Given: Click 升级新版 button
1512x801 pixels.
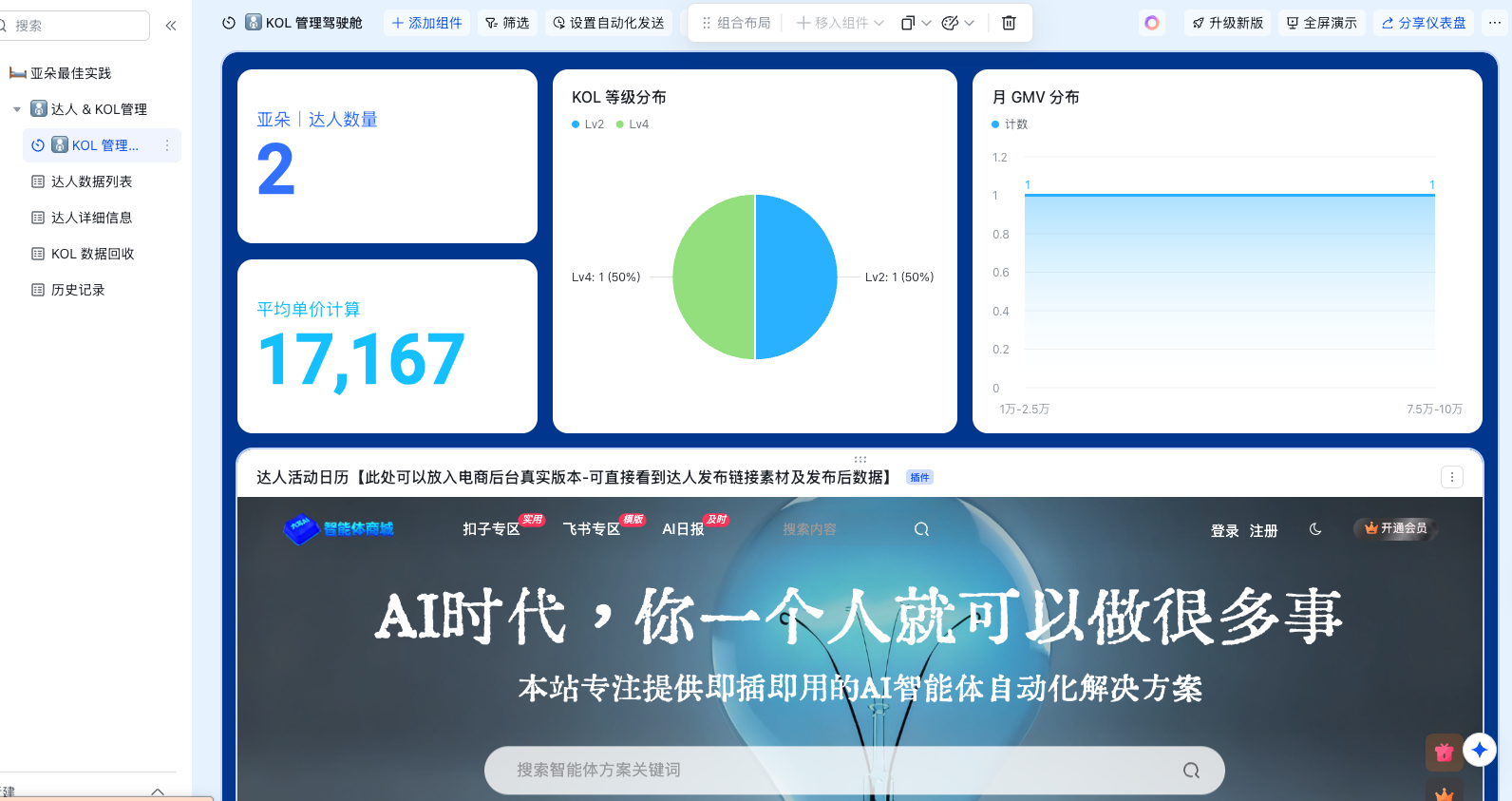Looking at the screenshot, I should tap(1227, 23).
